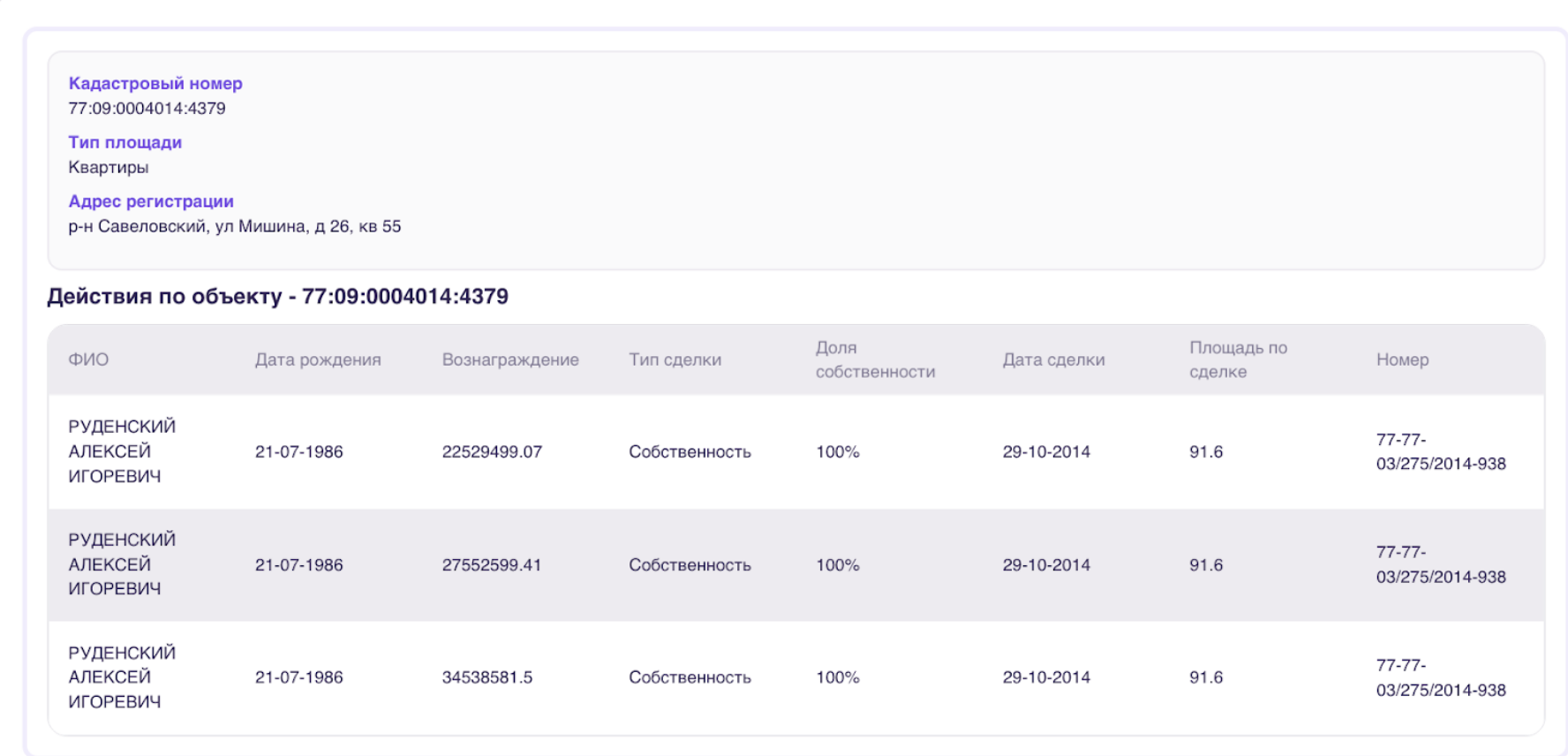Image resolution: width=1568 pixels, height=756 pixels.
Task: Select the row with reward 27552599.41
Action: (796, 564)
